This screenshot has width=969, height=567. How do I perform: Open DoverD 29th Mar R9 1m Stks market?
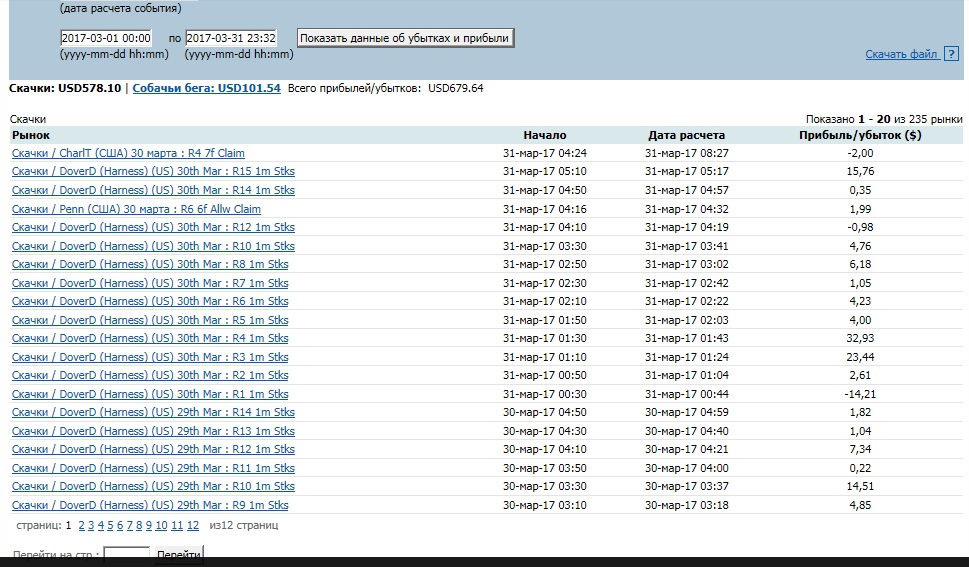click(150, 505)
